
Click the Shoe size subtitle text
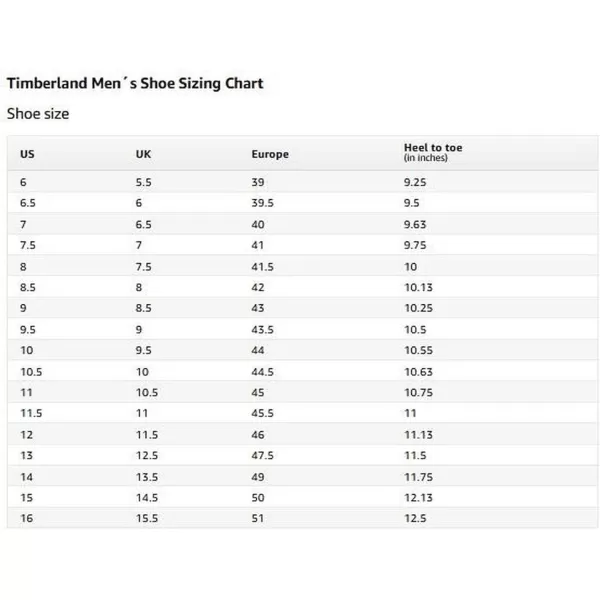pyautogui.click(x=38, y=114)
